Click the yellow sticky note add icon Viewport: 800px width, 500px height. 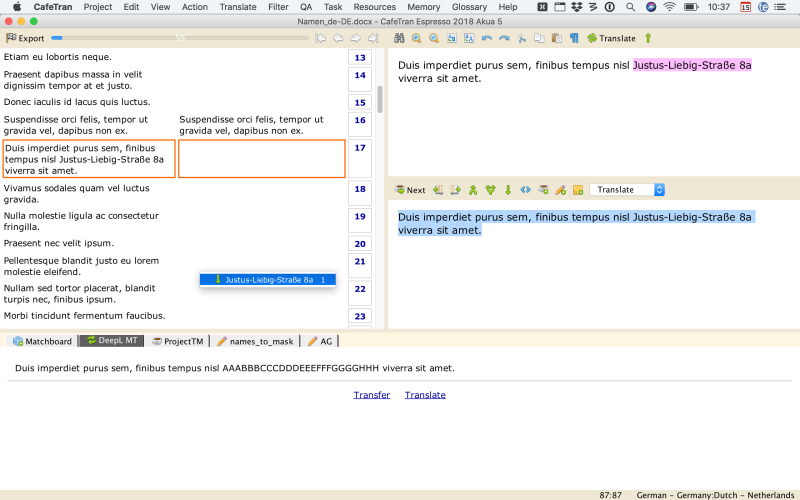coord(578,190)
